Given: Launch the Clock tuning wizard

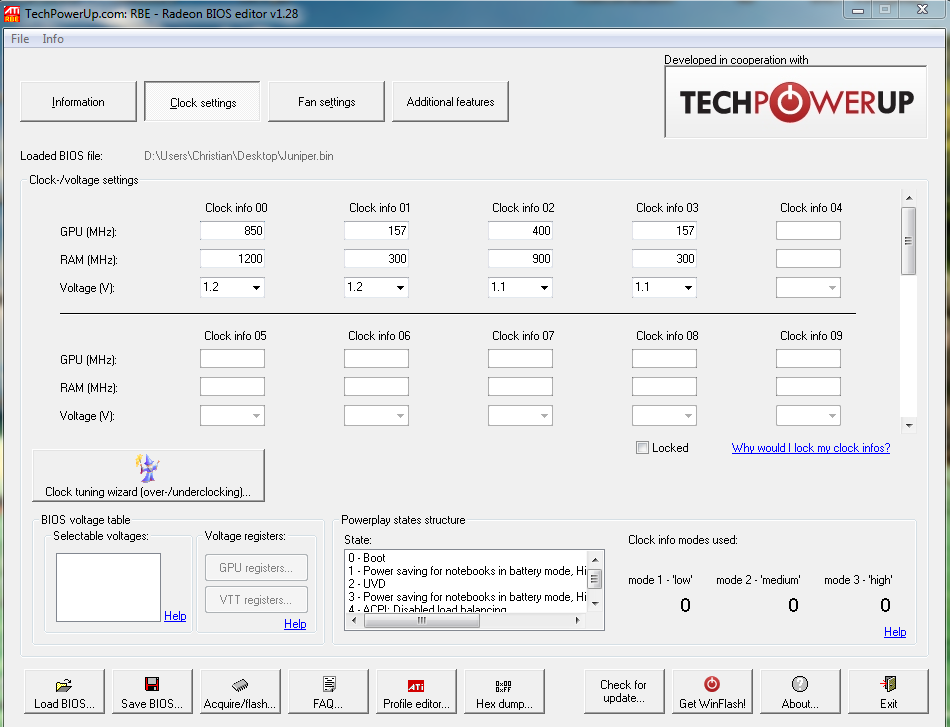Looking at the screenshot, I should [148, 476].
